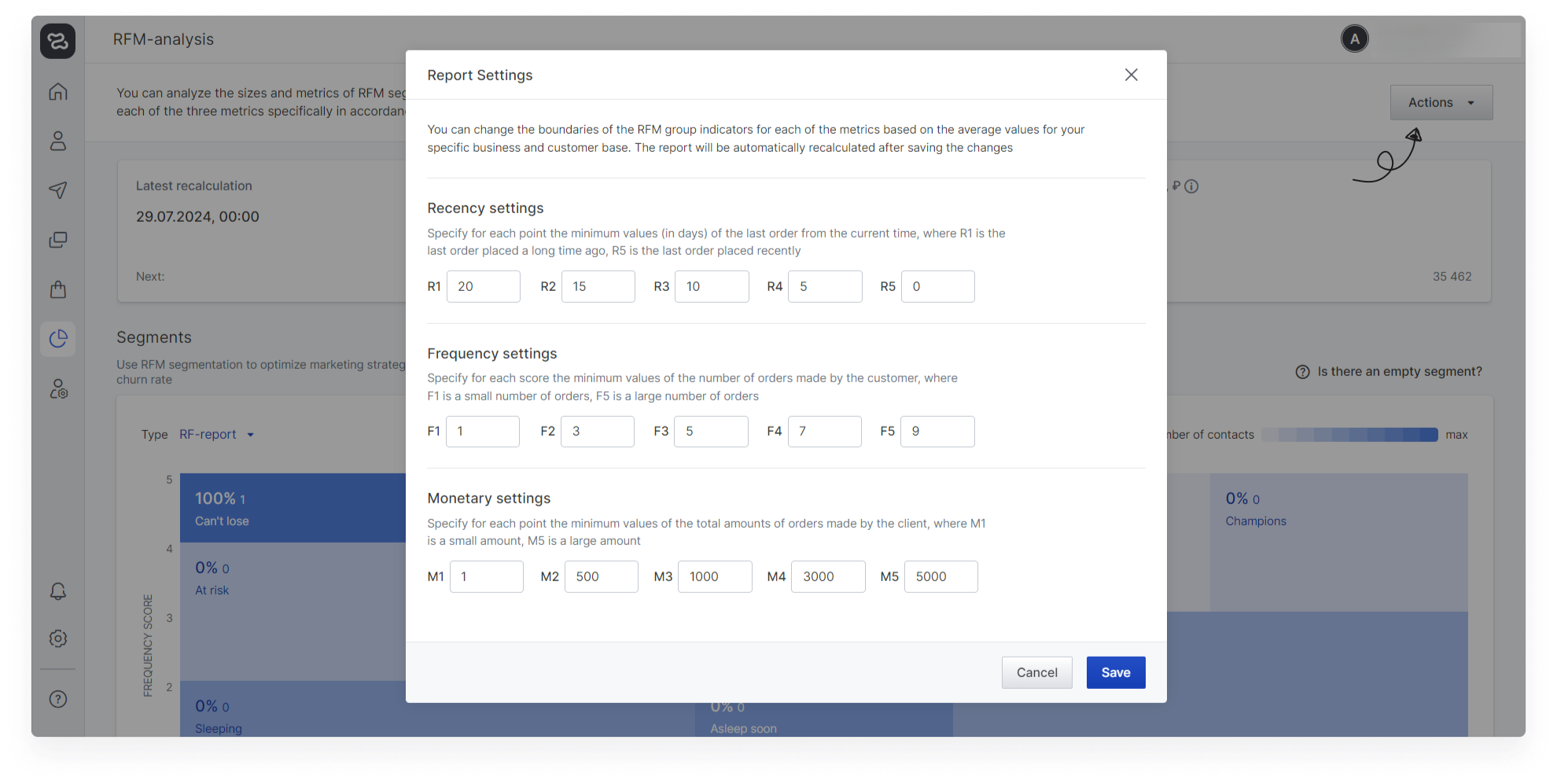Viewport: 1557px width, 784px height.
Task: Click the Monetary settings heading
Action: click(488, 499)
